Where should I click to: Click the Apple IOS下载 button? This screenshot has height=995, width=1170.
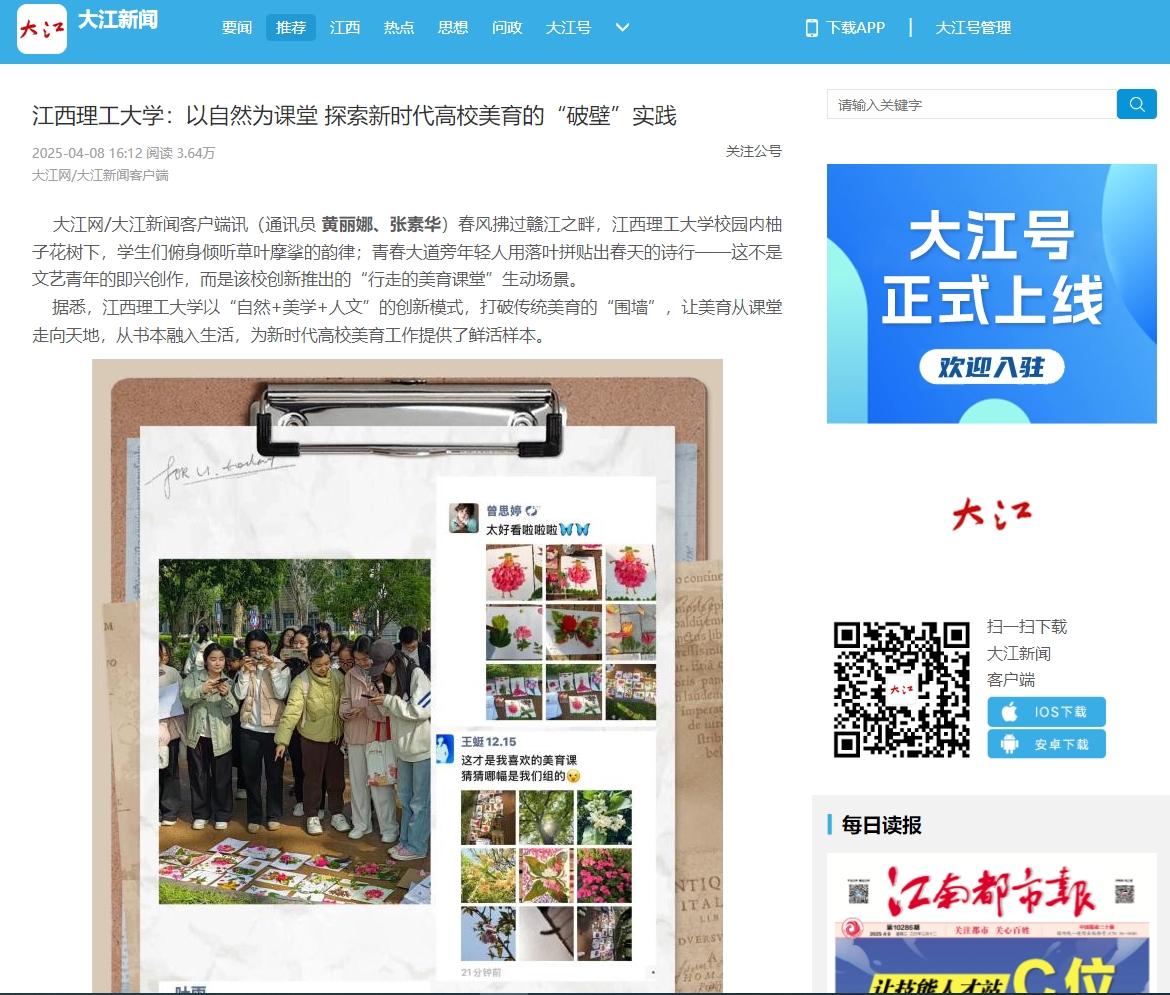coord(1046,712)
